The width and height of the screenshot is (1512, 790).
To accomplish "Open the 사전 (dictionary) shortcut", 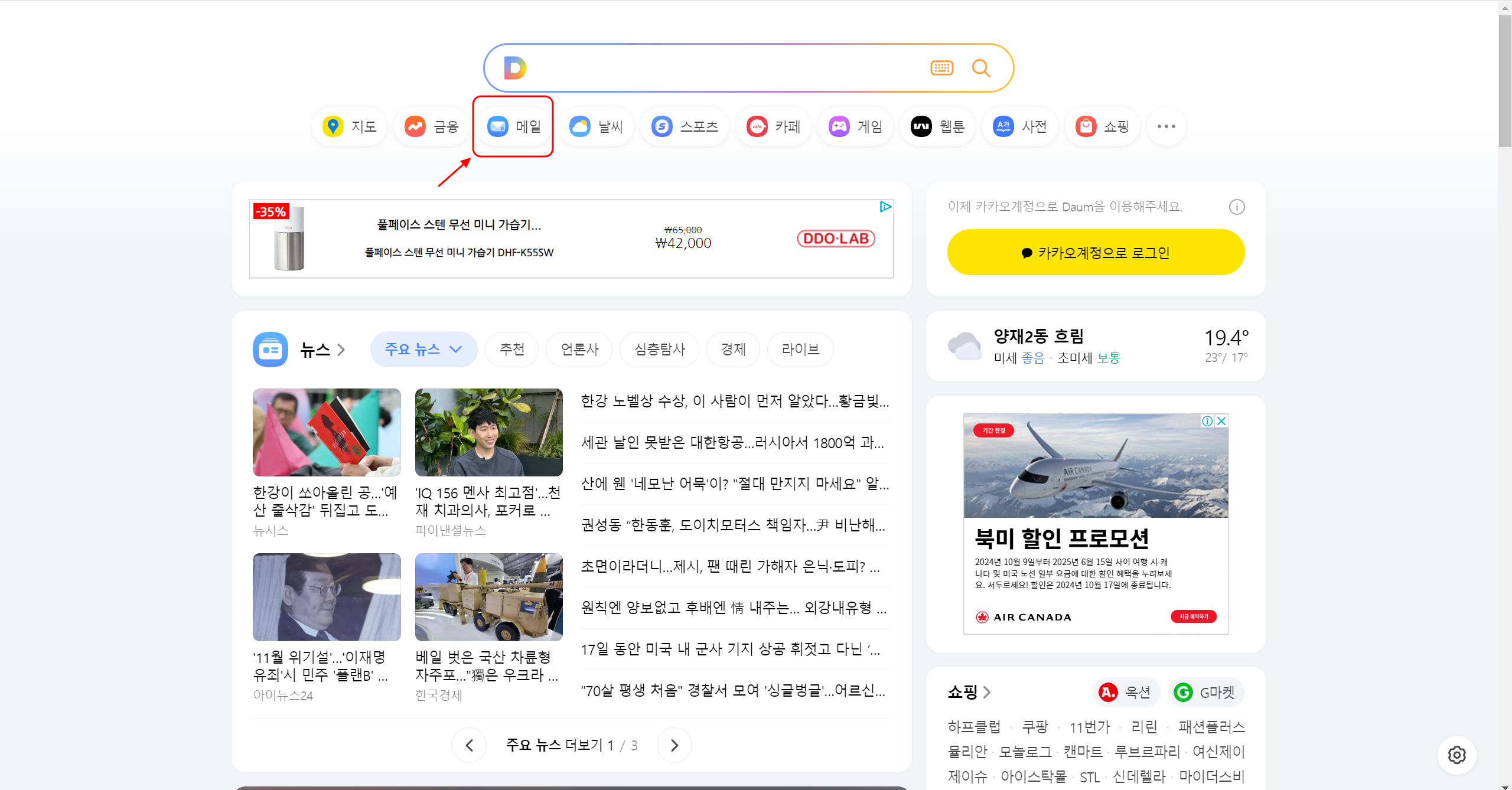I will tap(1020, 126).
